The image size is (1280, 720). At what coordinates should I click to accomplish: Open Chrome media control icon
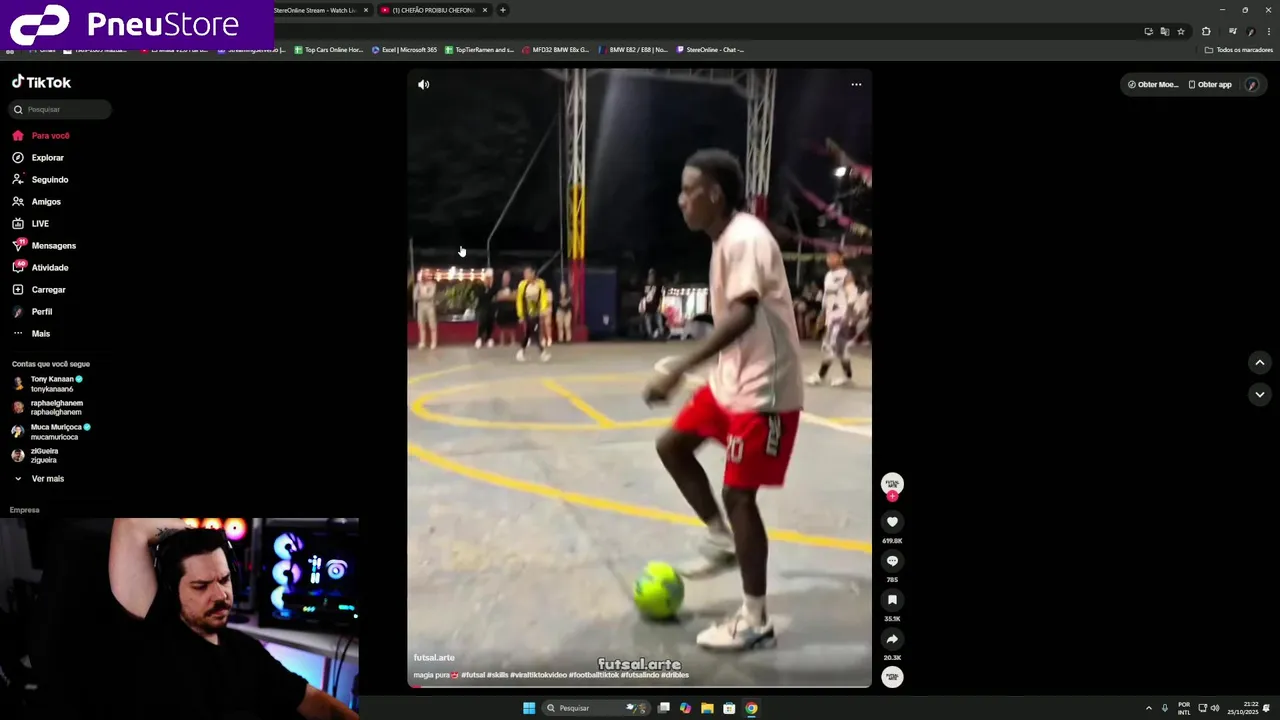pyautogui.click(x=1233, y=31)
